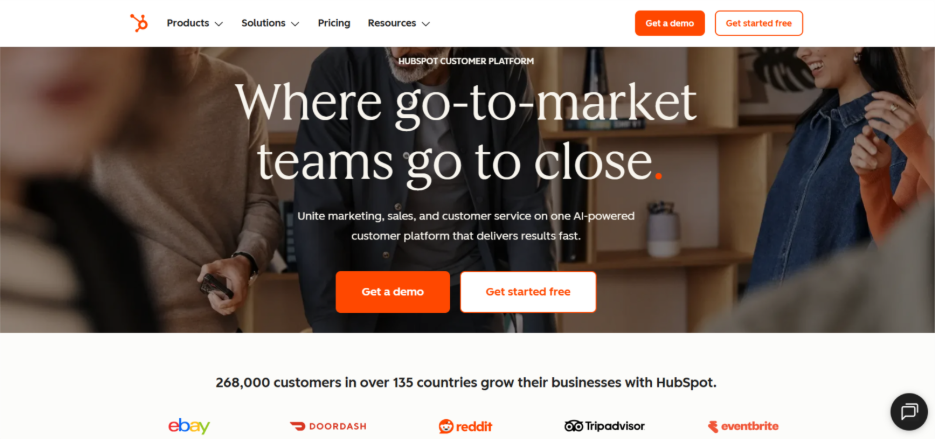The height and width of the screenshot is (439, 936).
Task: Open the live chat widget icon
Action: click(x=909, y=412)
